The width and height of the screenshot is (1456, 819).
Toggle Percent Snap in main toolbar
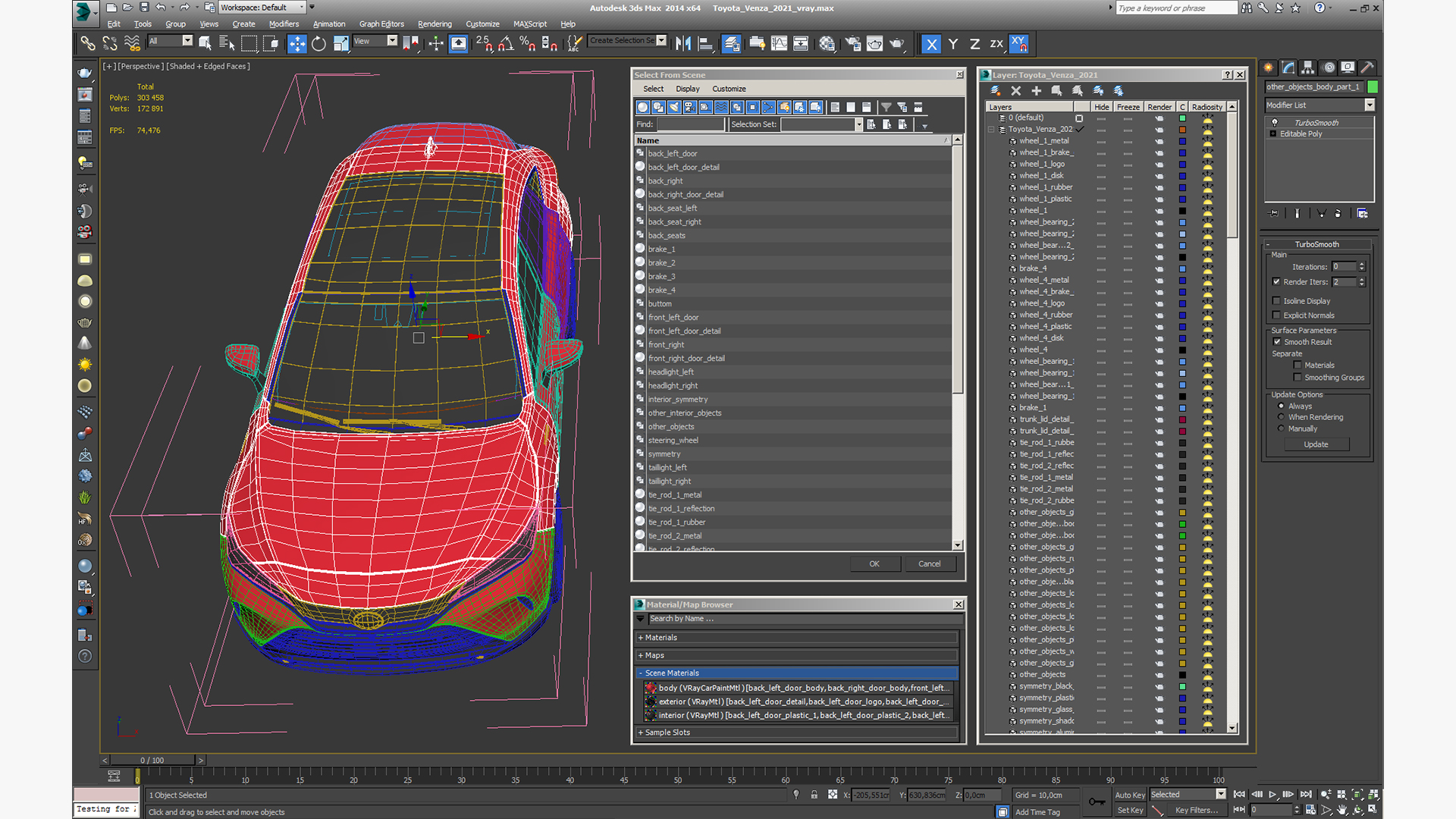[528, 44]
